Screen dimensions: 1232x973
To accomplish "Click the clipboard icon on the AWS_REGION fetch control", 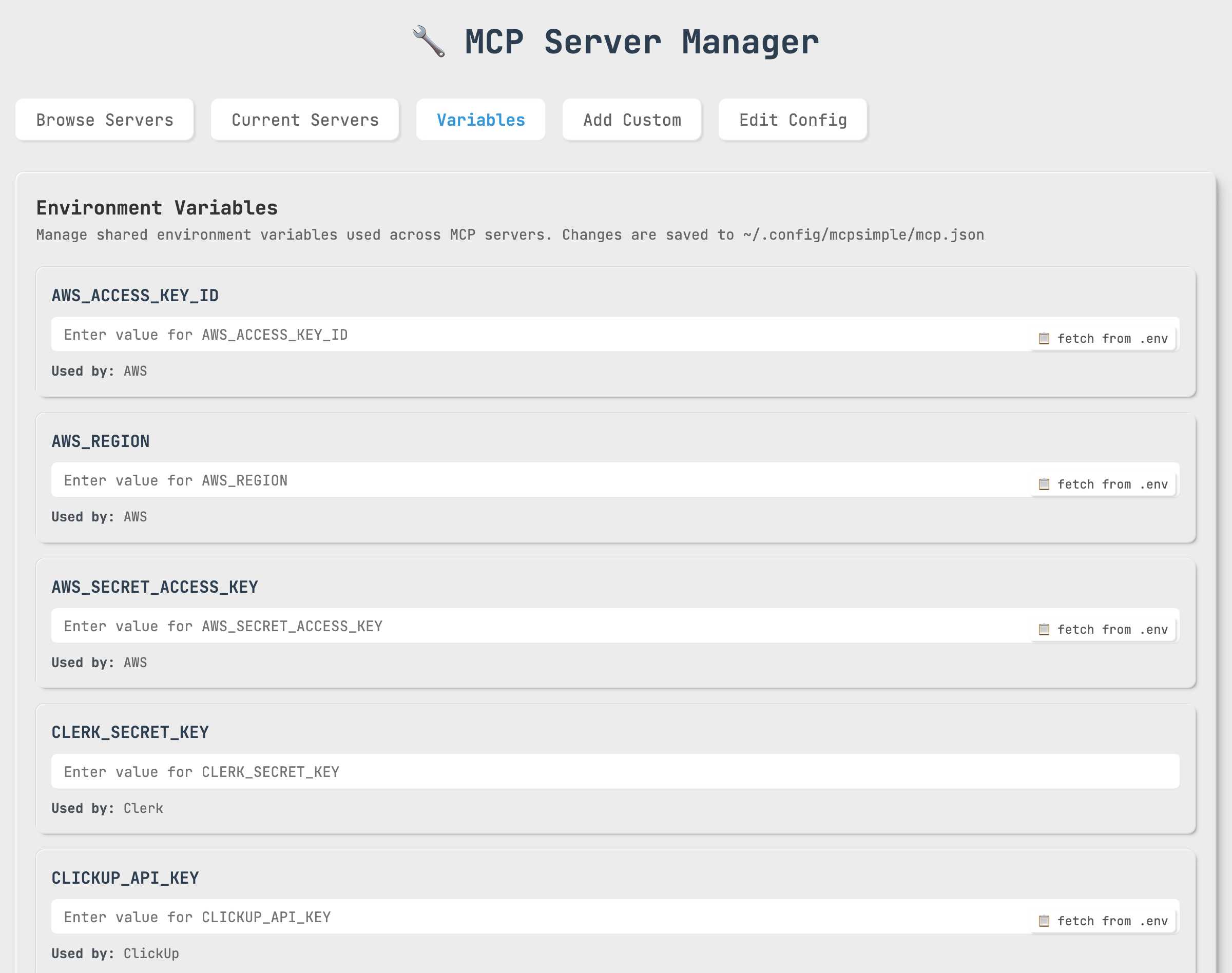I will [x=1044, y=484].
